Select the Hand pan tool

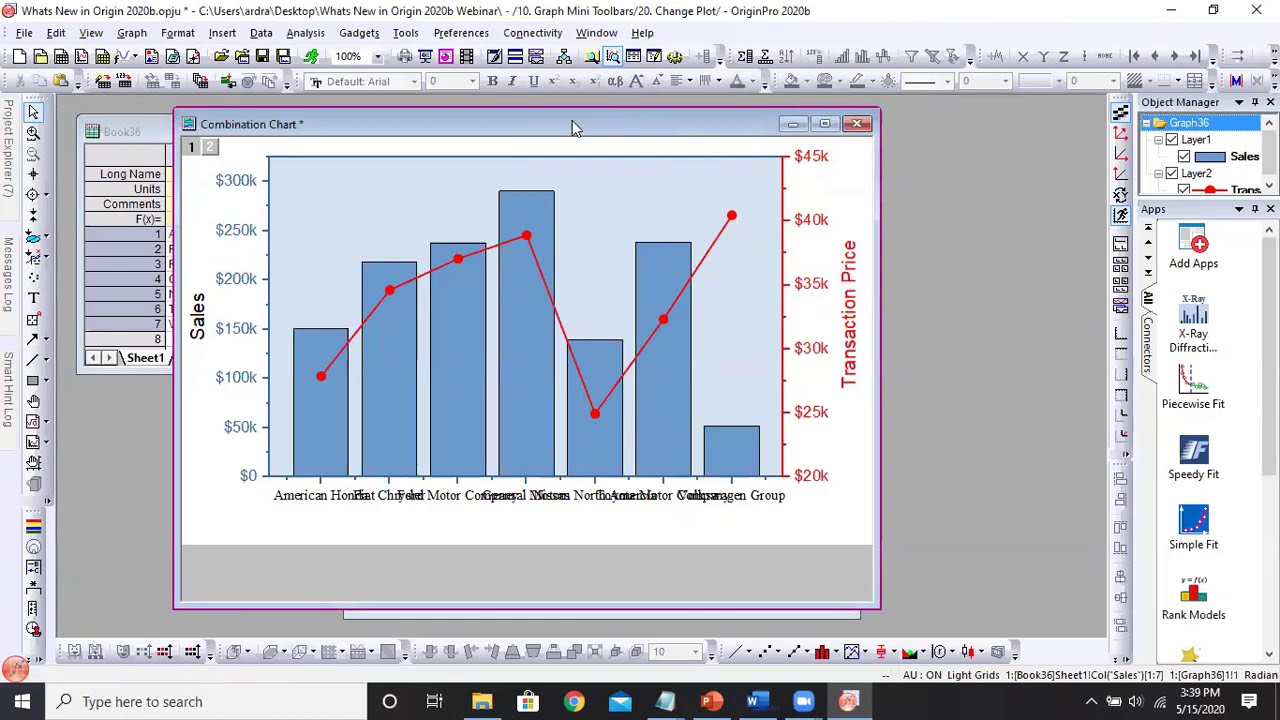[x=33, y=401]
